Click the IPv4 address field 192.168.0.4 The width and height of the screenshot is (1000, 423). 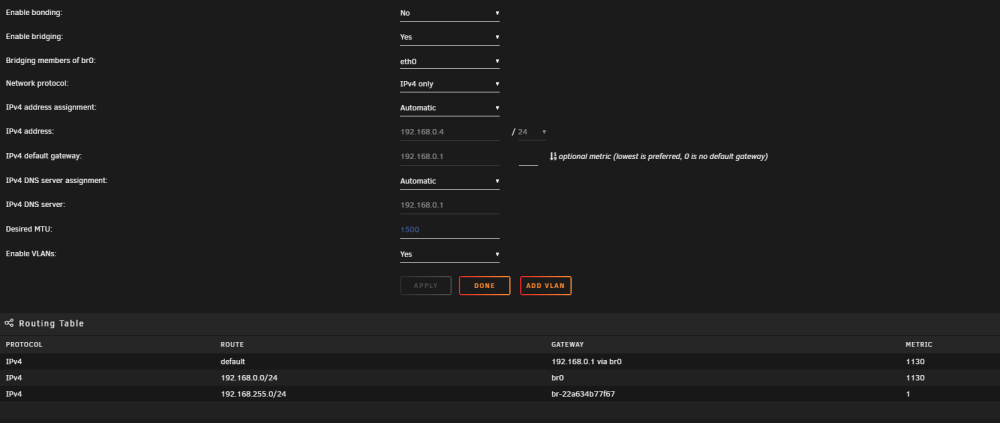[x=450, y=132]
